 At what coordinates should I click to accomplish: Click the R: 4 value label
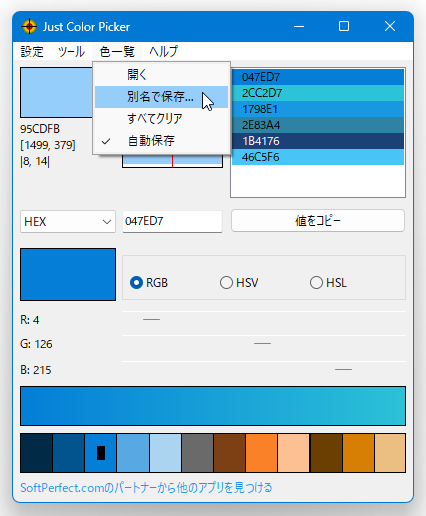click(30, 320)
